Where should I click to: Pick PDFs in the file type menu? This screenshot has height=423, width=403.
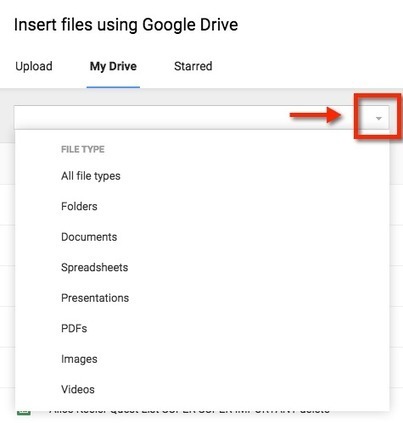(x=74, y=328)
